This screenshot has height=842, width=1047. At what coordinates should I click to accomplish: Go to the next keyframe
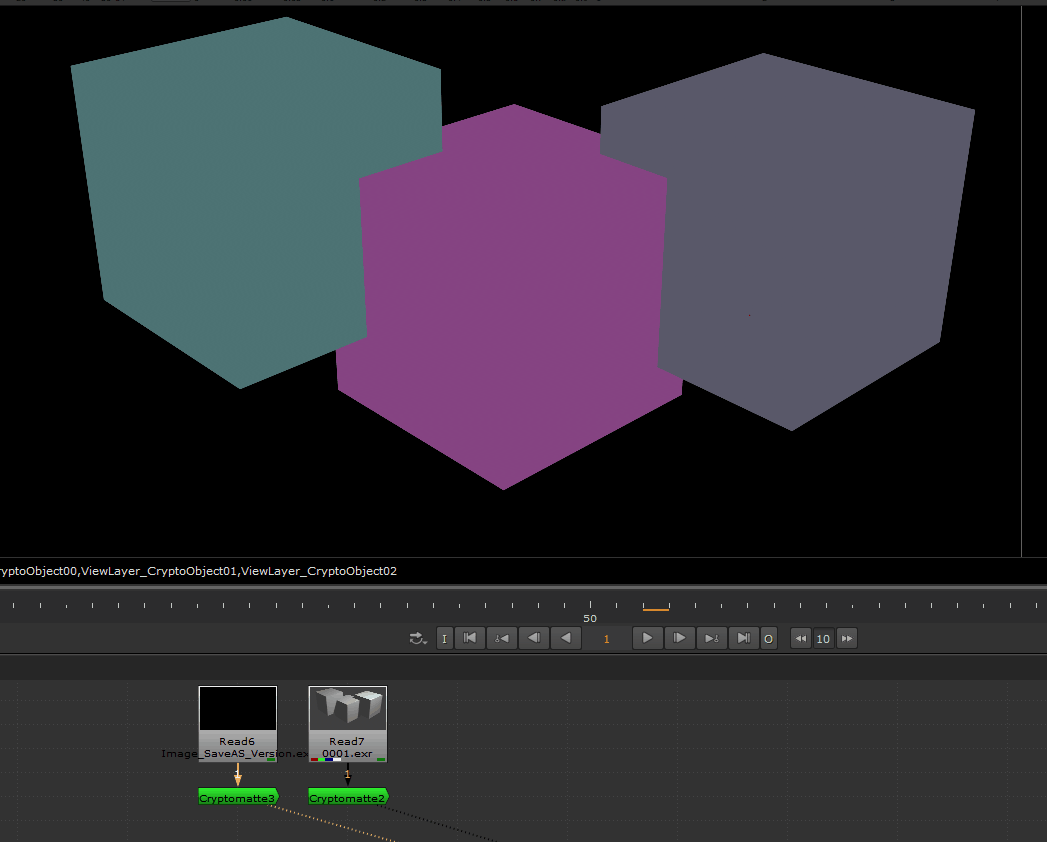pos(711,638)
